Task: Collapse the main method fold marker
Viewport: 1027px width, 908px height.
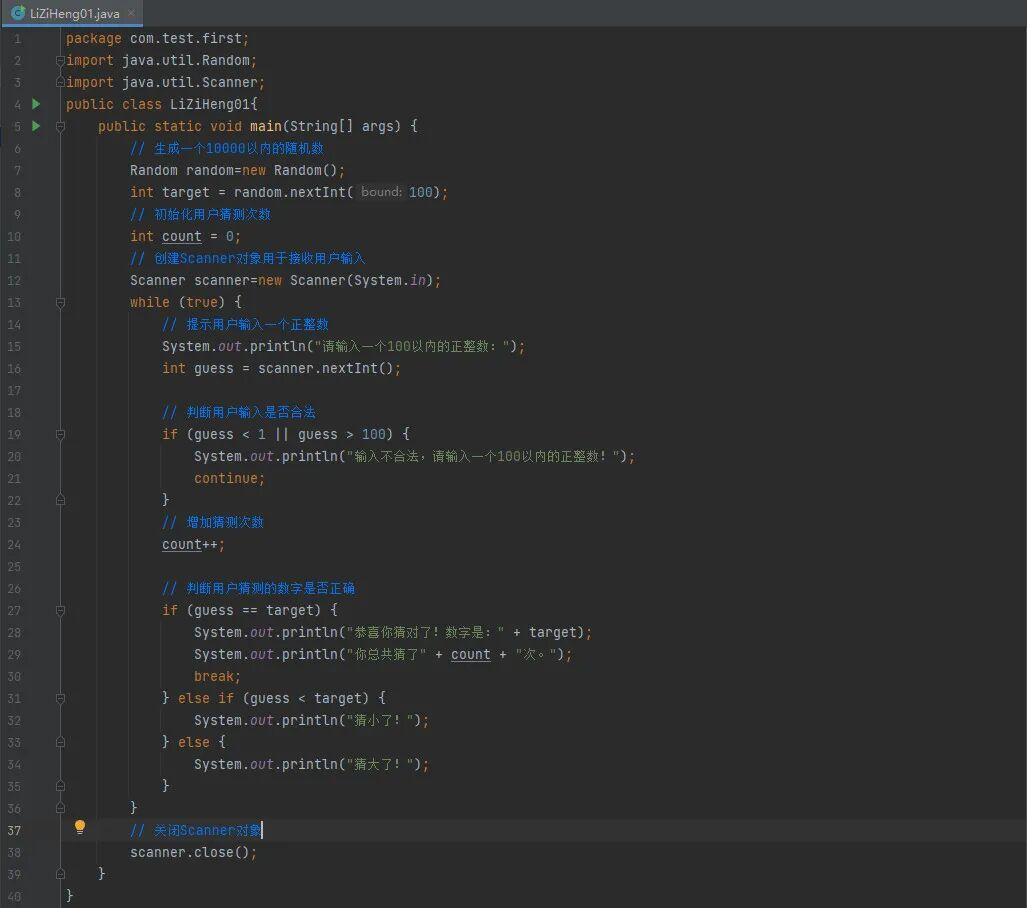Action: click(x=60, y=126)
